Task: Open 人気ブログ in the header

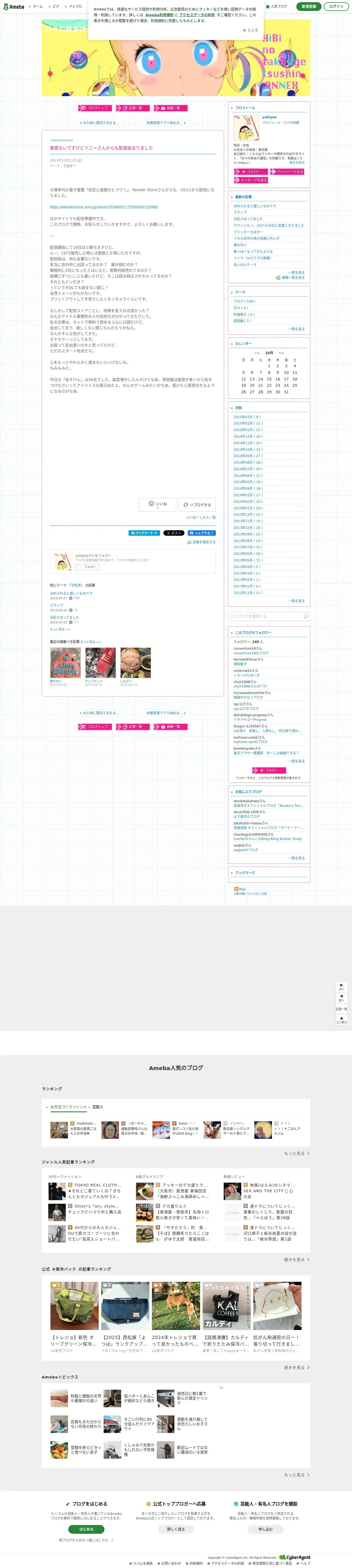Action: pyautogui.click(x=277, y=6)
